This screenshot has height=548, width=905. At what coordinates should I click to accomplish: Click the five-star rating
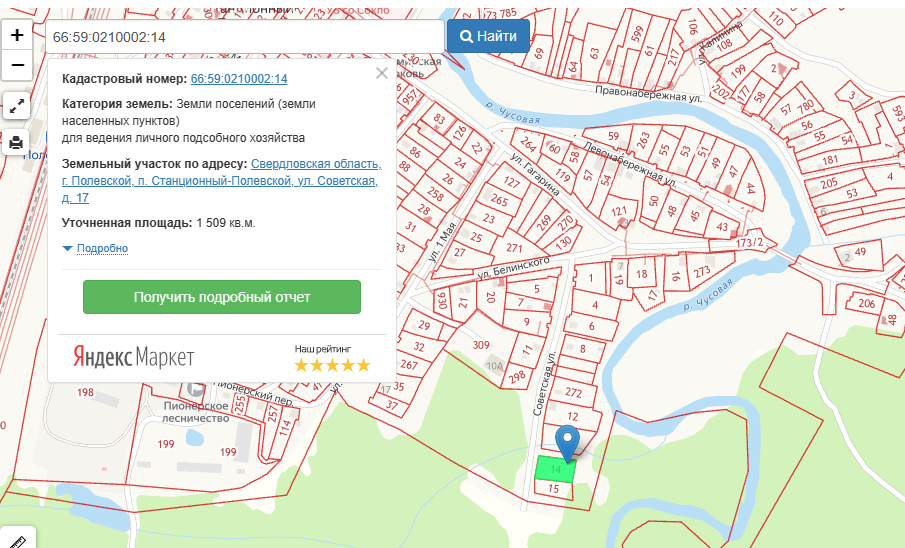coord(332,365)
